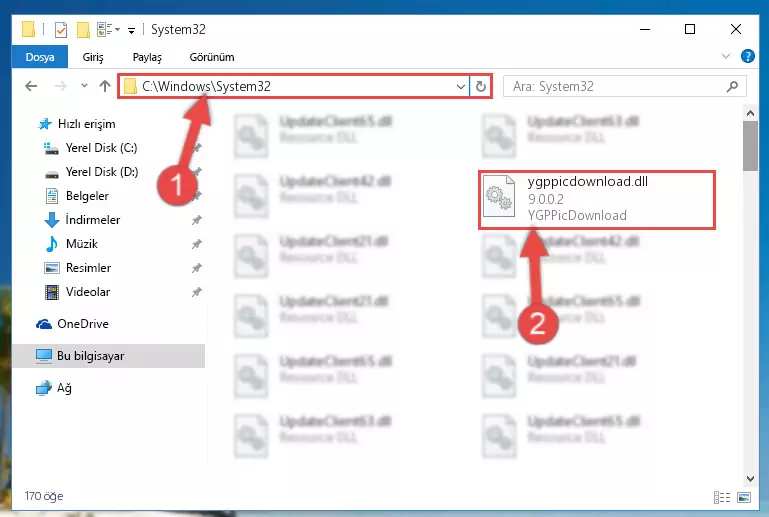The image size is (769, 517).
Task: Switch to details view icon in status bar
Action: point(721,497)
